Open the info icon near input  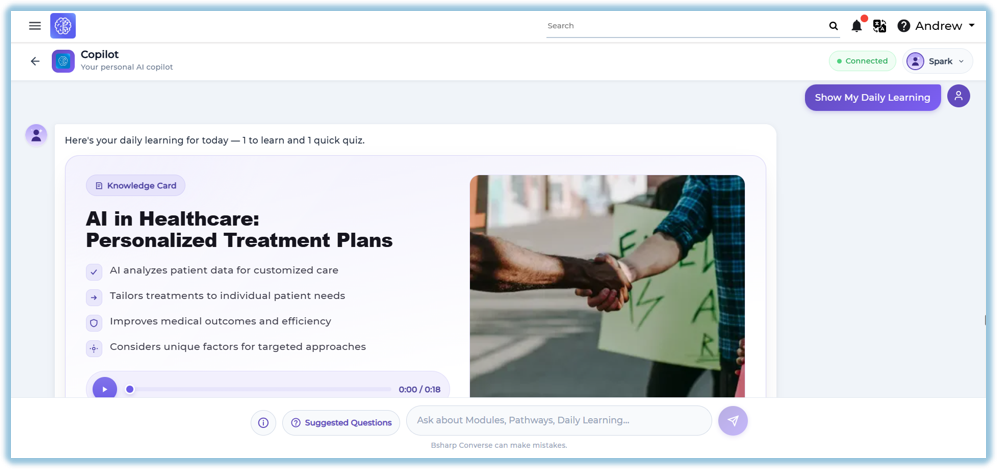coord(263,423)
